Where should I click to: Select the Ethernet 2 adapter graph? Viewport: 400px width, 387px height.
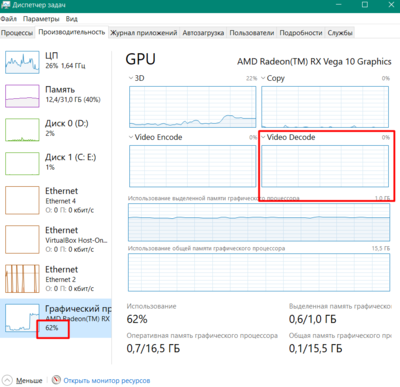22,279
